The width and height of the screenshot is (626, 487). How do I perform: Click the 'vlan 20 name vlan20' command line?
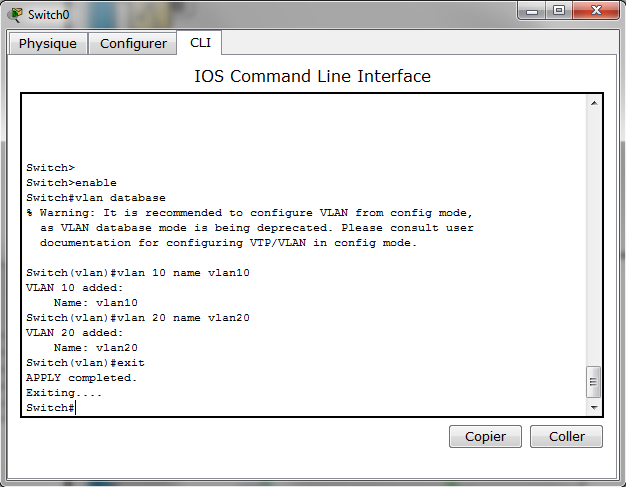pyautogui.click(x=138, y=318)
